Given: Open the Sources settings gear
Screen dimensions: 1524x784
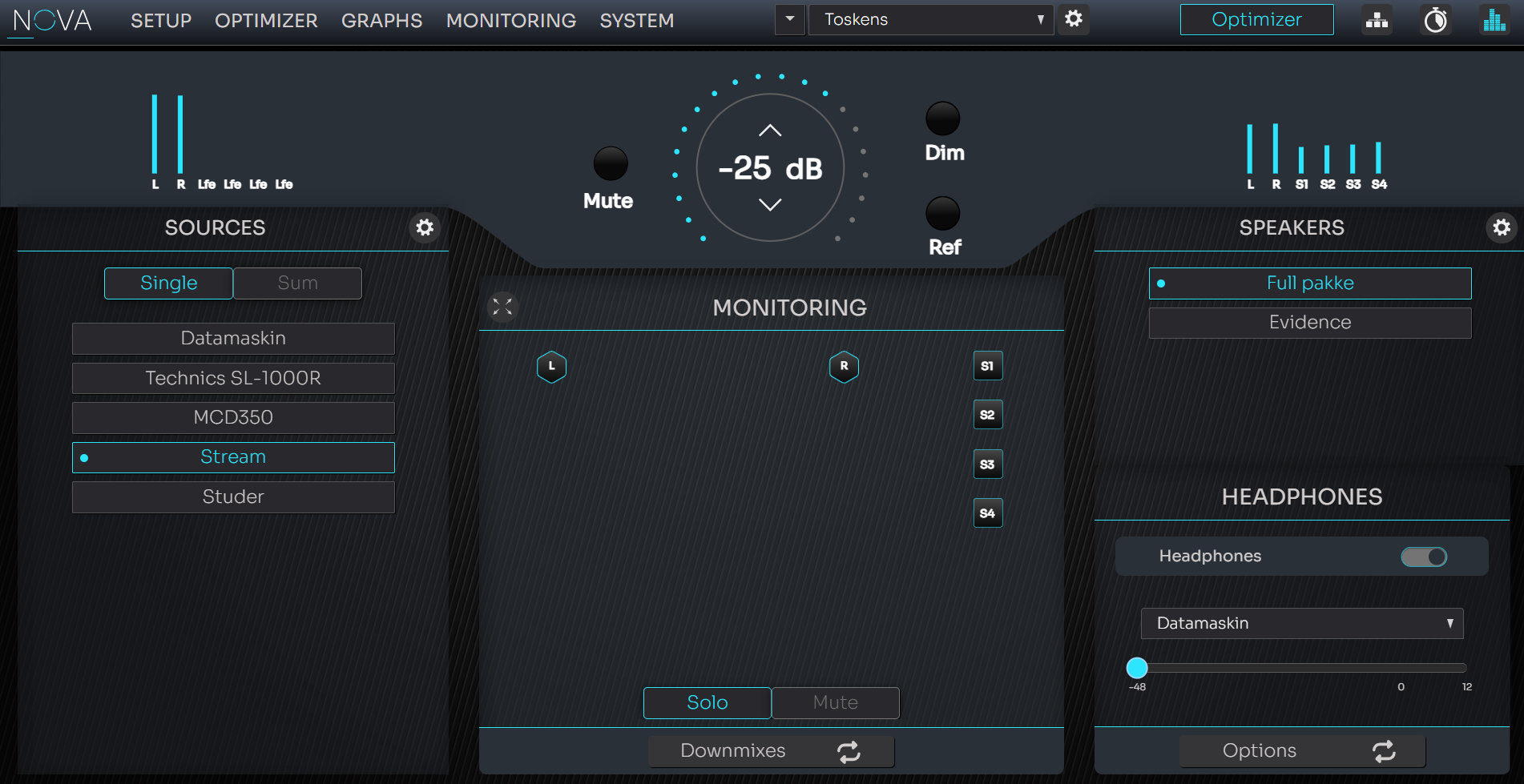Looking at the screenshot, I should [425, 228].
